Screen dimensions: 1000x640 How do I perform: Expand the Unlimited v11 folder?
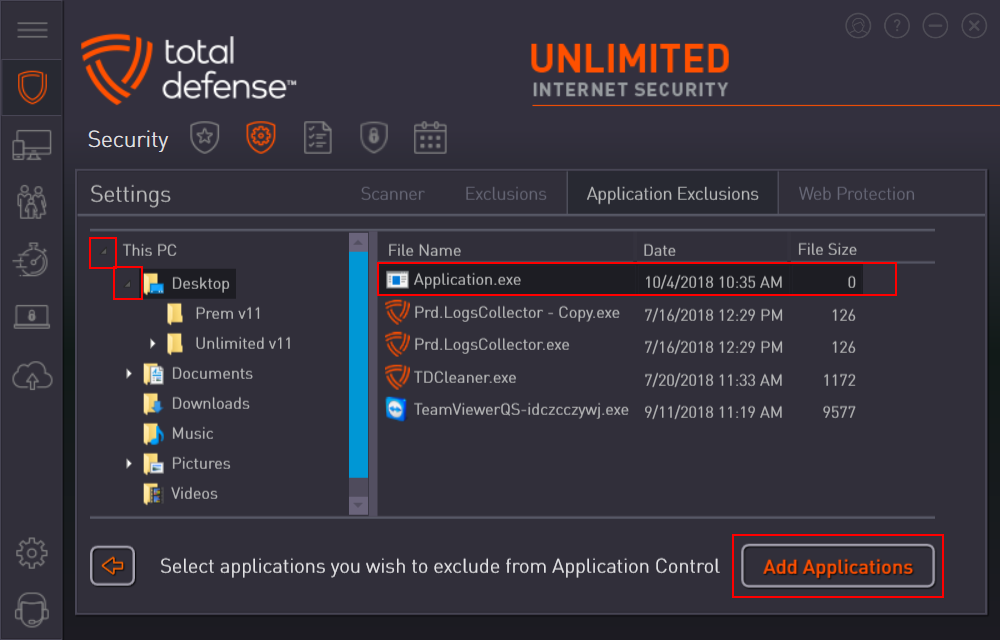click(x=152, y=344)
